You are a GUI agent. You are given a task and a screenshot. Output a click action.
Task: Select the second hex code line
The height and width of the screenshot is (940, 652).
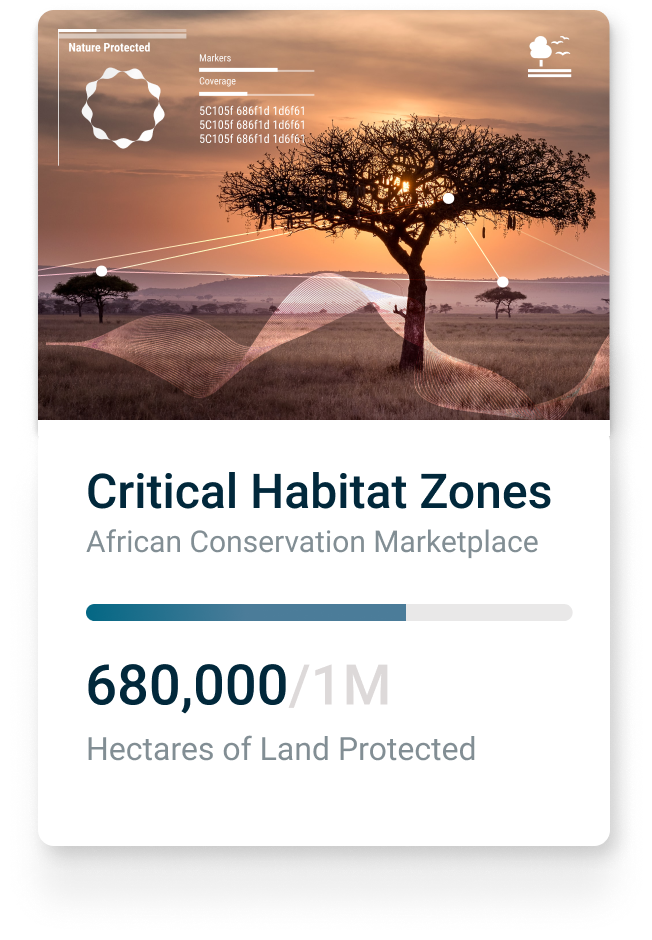[252, 124]
